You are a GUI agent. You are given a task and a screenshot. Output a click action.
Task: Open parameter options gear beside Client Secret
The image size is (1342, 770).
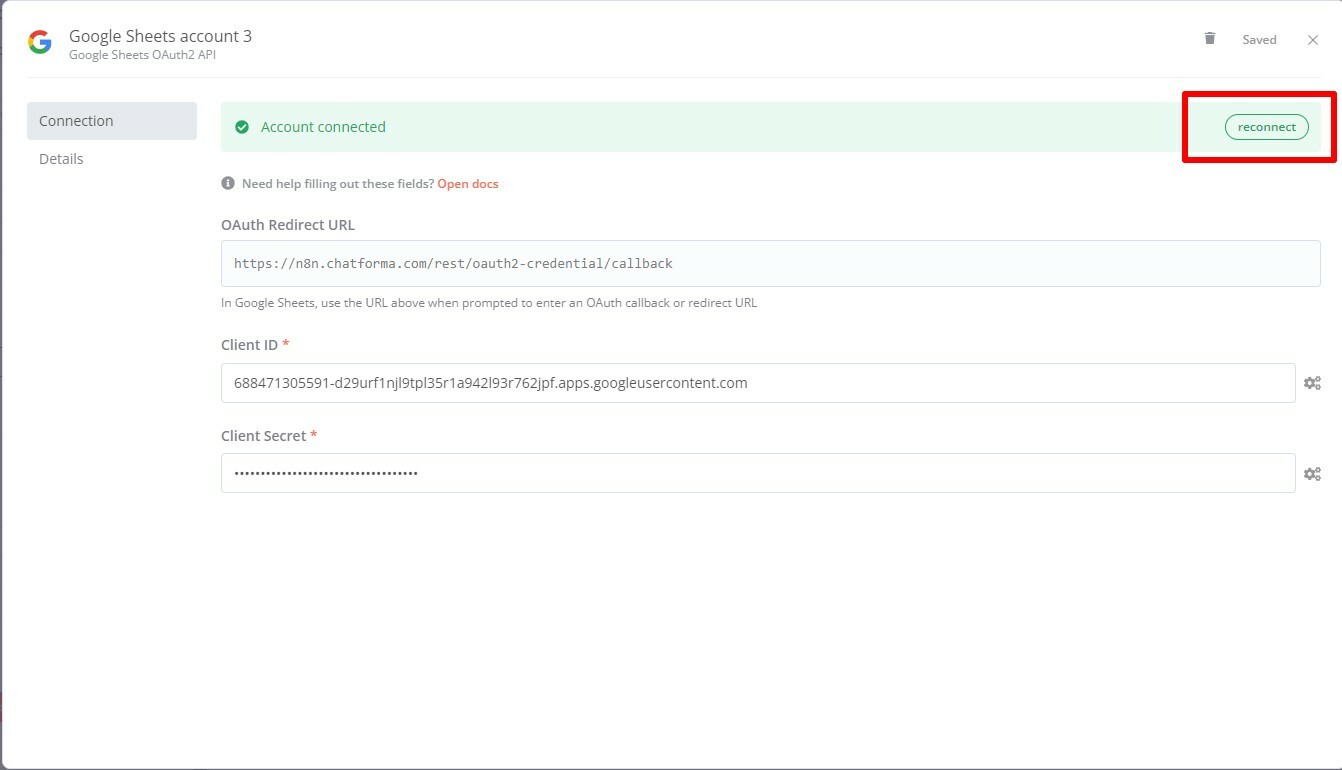[1312, 474]
